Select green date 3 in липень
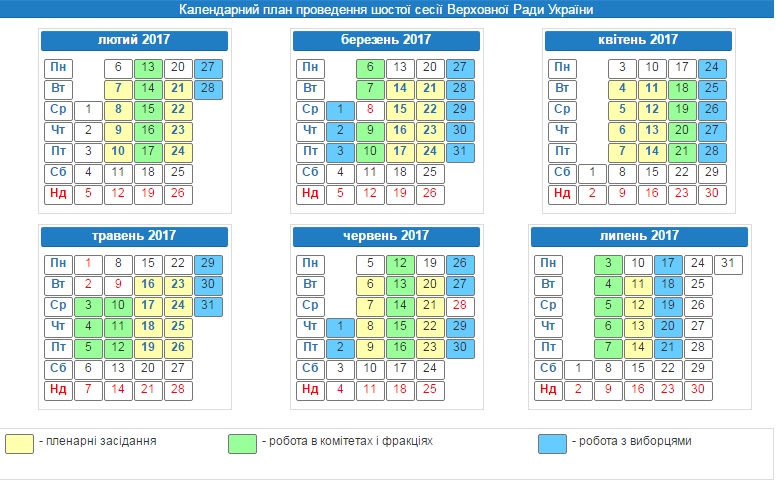 point(608,265)
